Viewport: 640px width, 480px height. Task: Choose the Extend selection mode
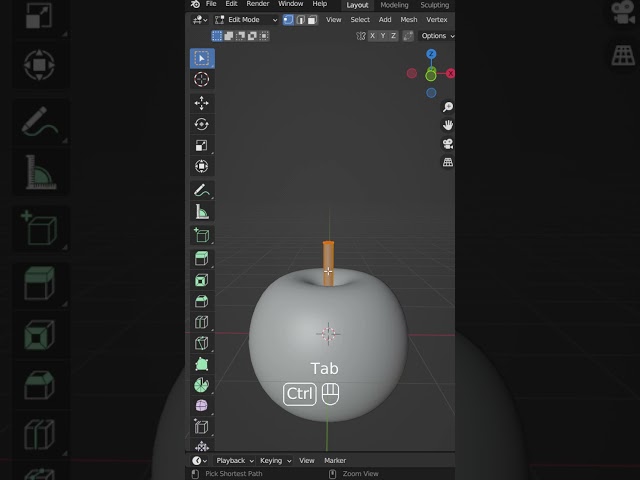tap(229, 36)
